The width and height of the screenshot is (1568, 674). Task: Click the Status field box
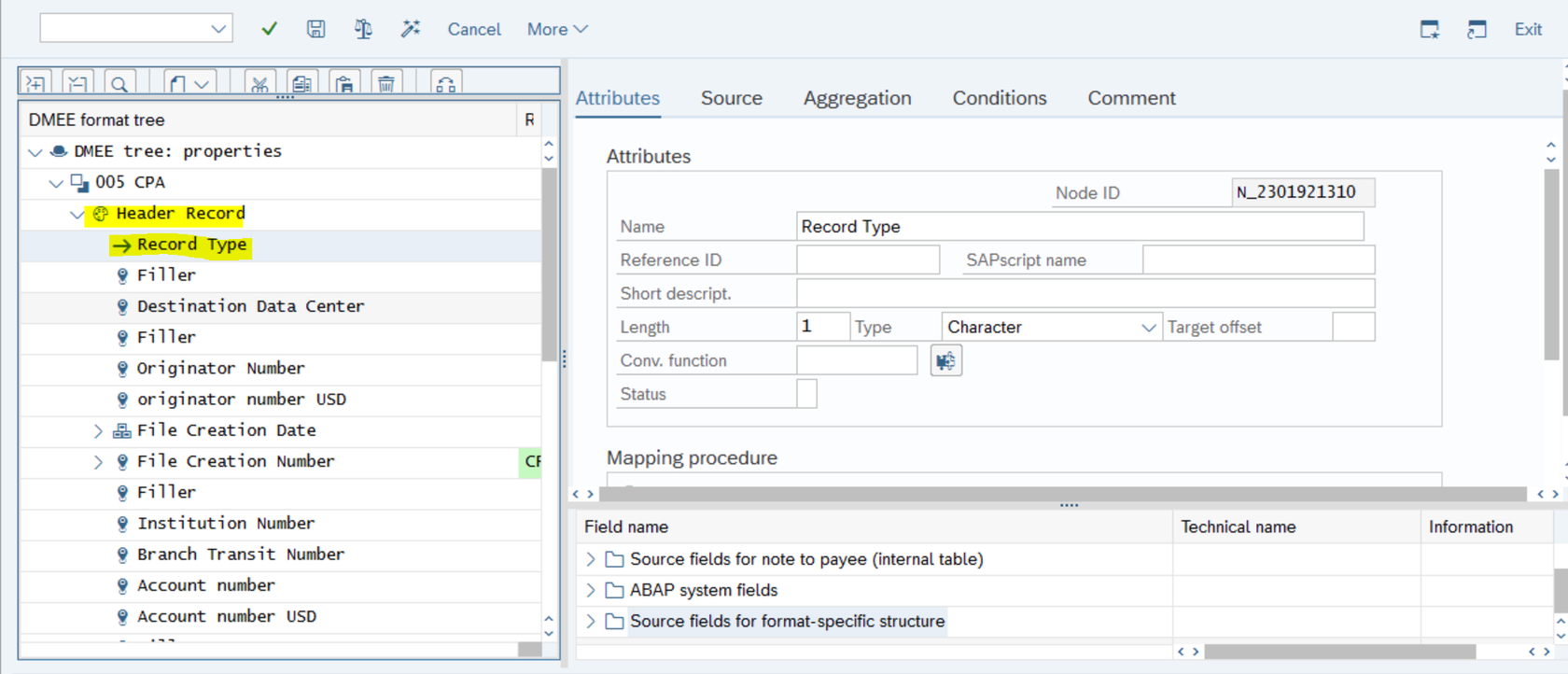point(806,394)
